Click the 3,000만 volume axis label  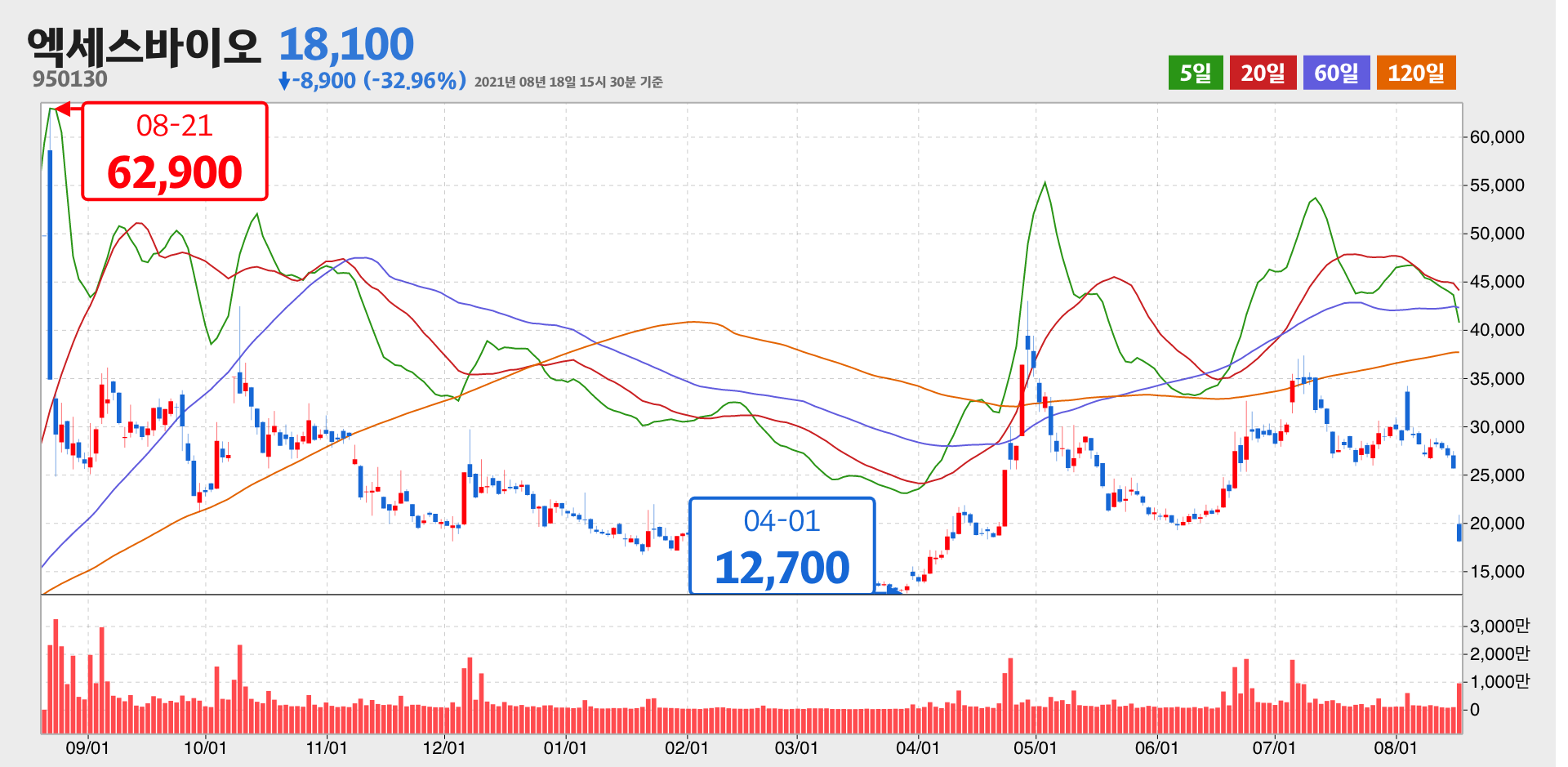1499,627
